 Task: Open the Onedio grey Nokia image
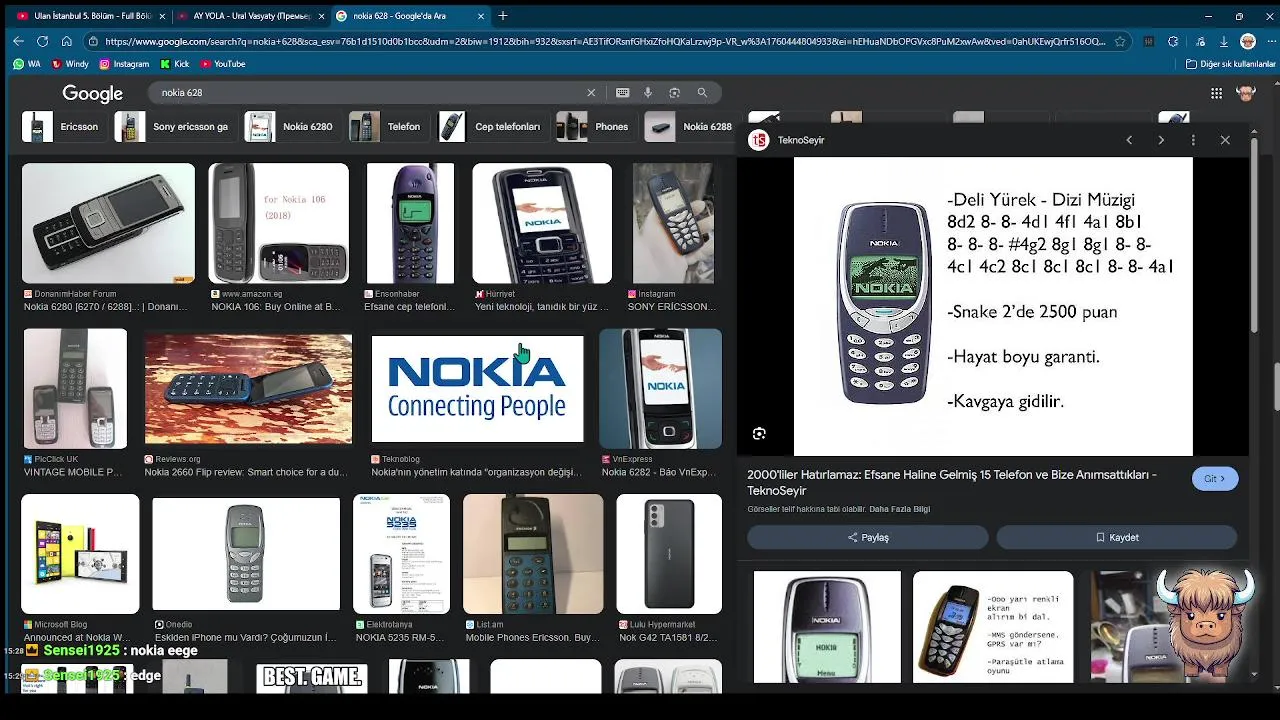(x=246, y=553)
